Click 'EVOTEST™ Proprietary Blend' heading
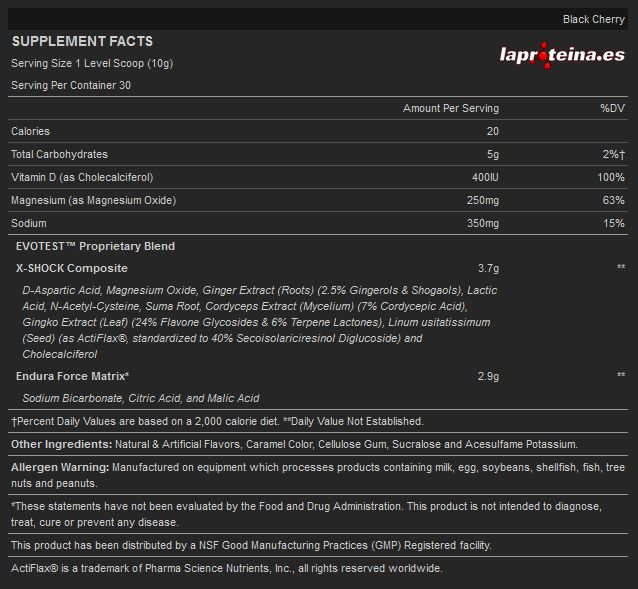 tap(96, 246)
